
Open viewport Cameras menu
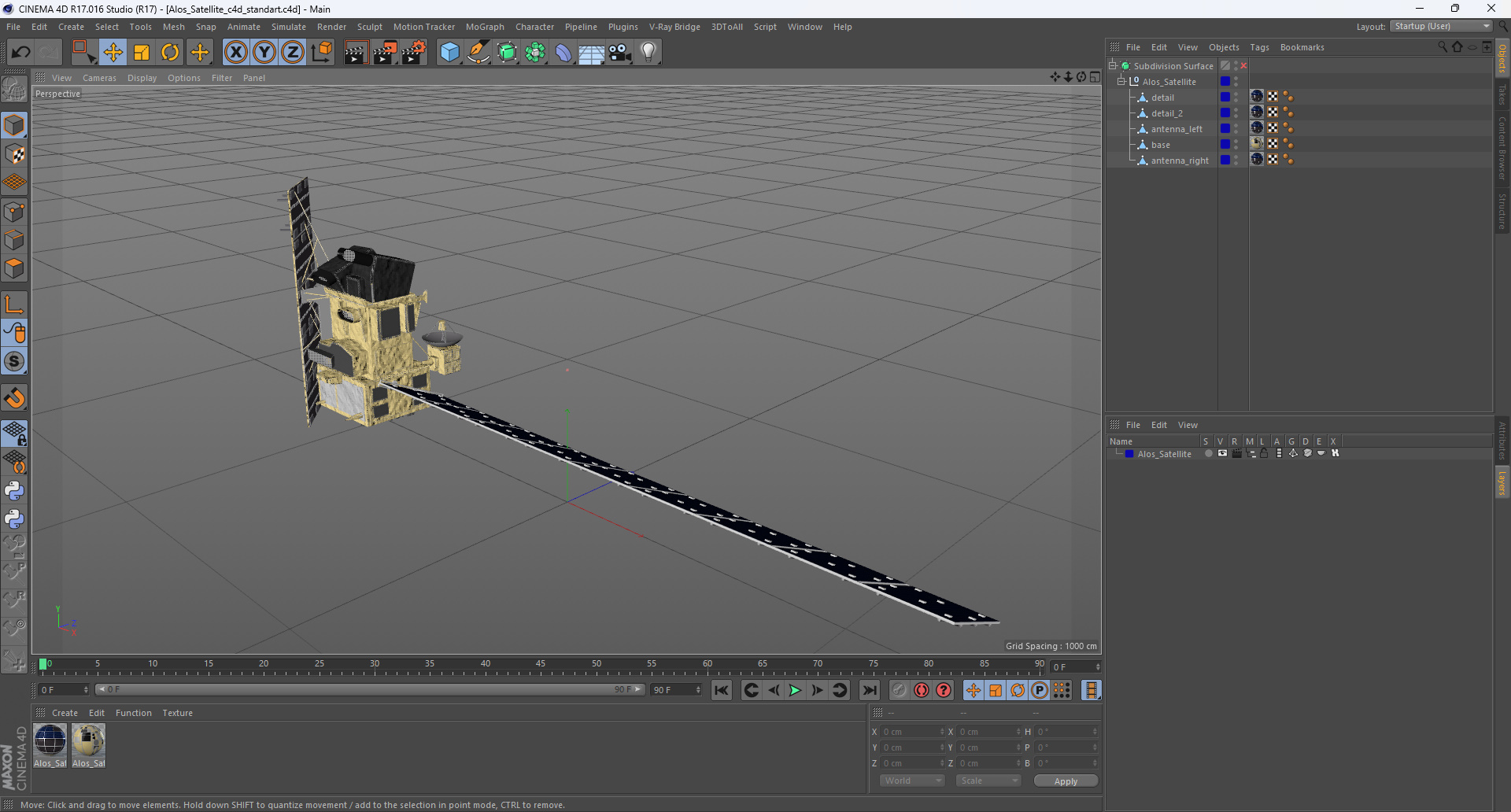click(x=99, y=78)
